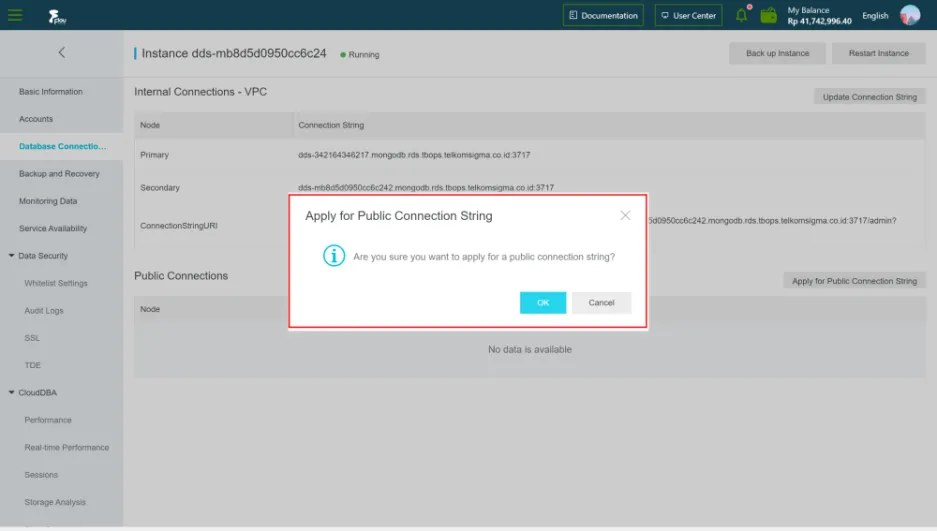Screen dimensions: 937x531
Task: Collapse the CloudDBA section
Action: click(x=12, y=393)
